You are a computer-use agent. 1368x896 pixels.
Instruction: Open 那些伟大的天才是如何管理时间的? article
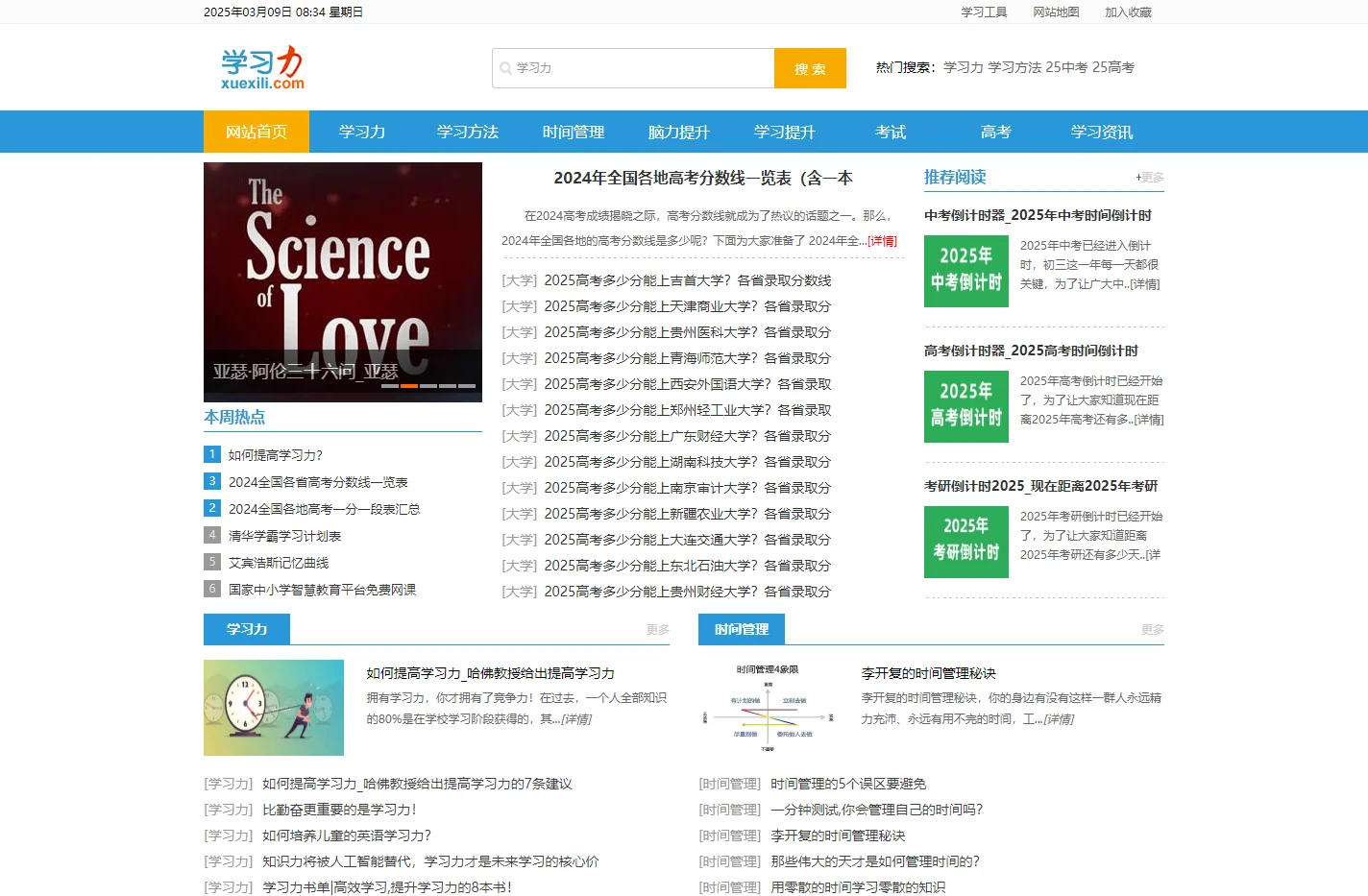875,861
